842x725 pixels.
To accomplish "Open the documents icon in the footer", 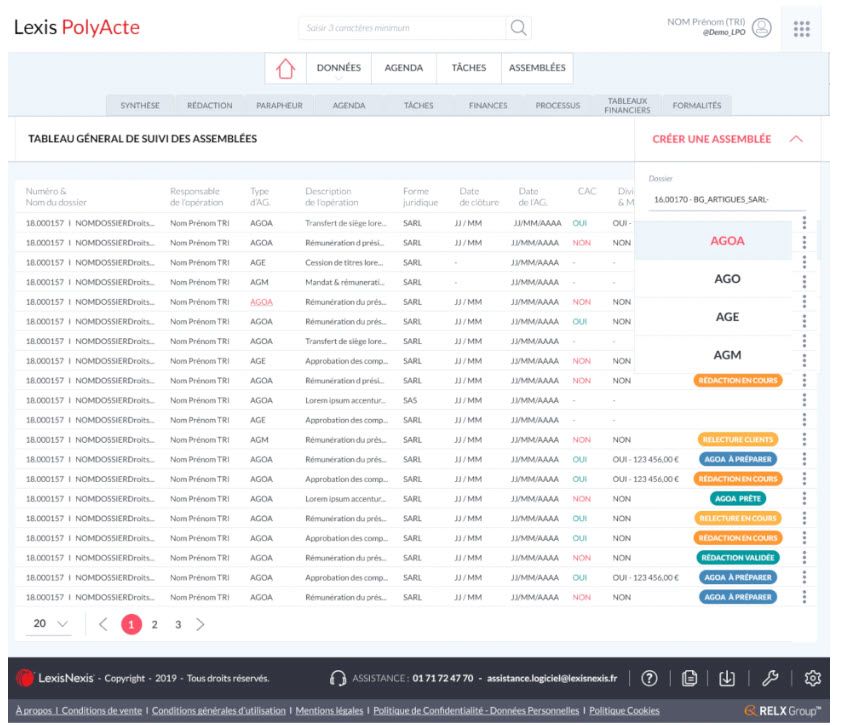I will pos(689,678).
